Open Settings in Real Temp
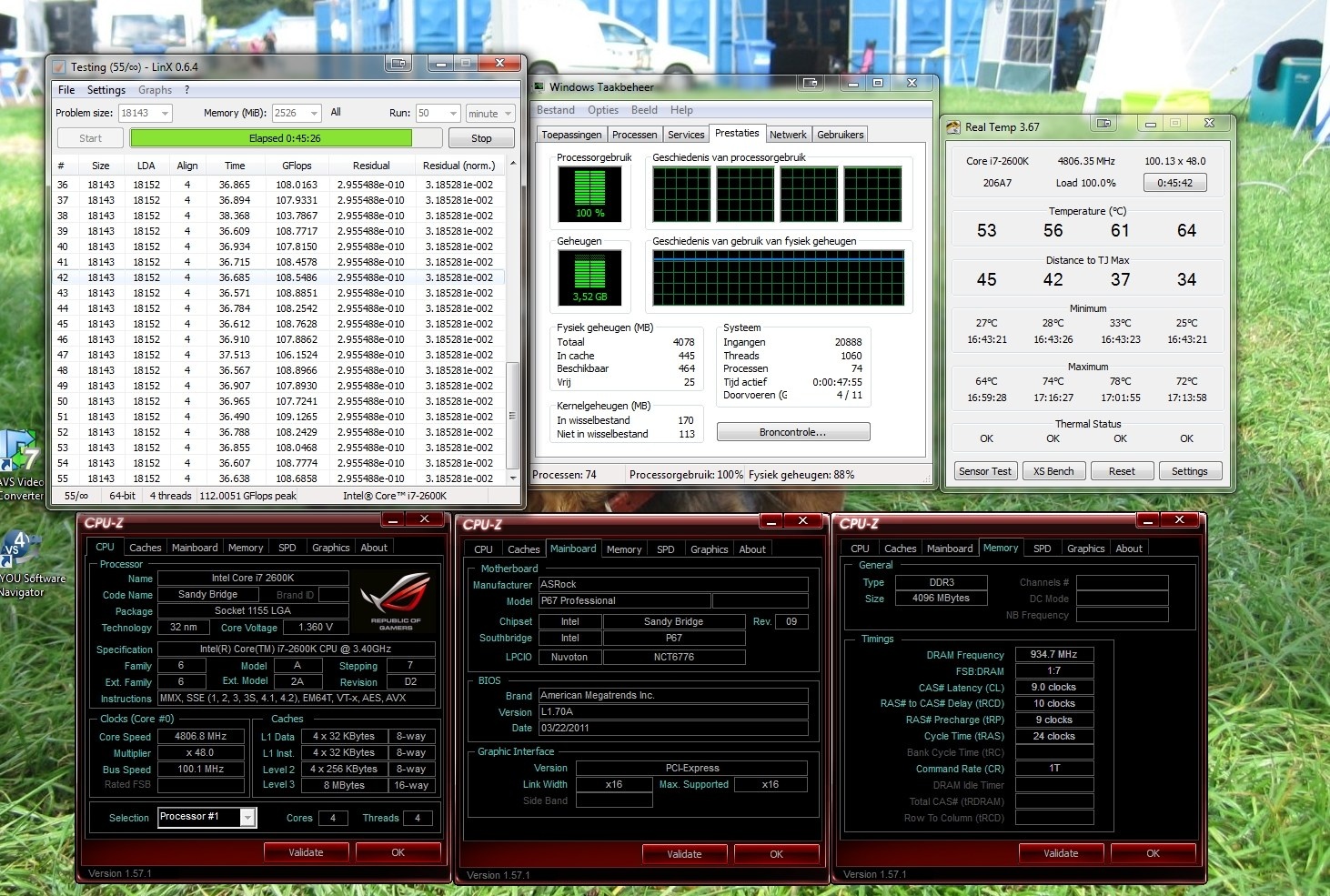 [x=1190, y=471]
